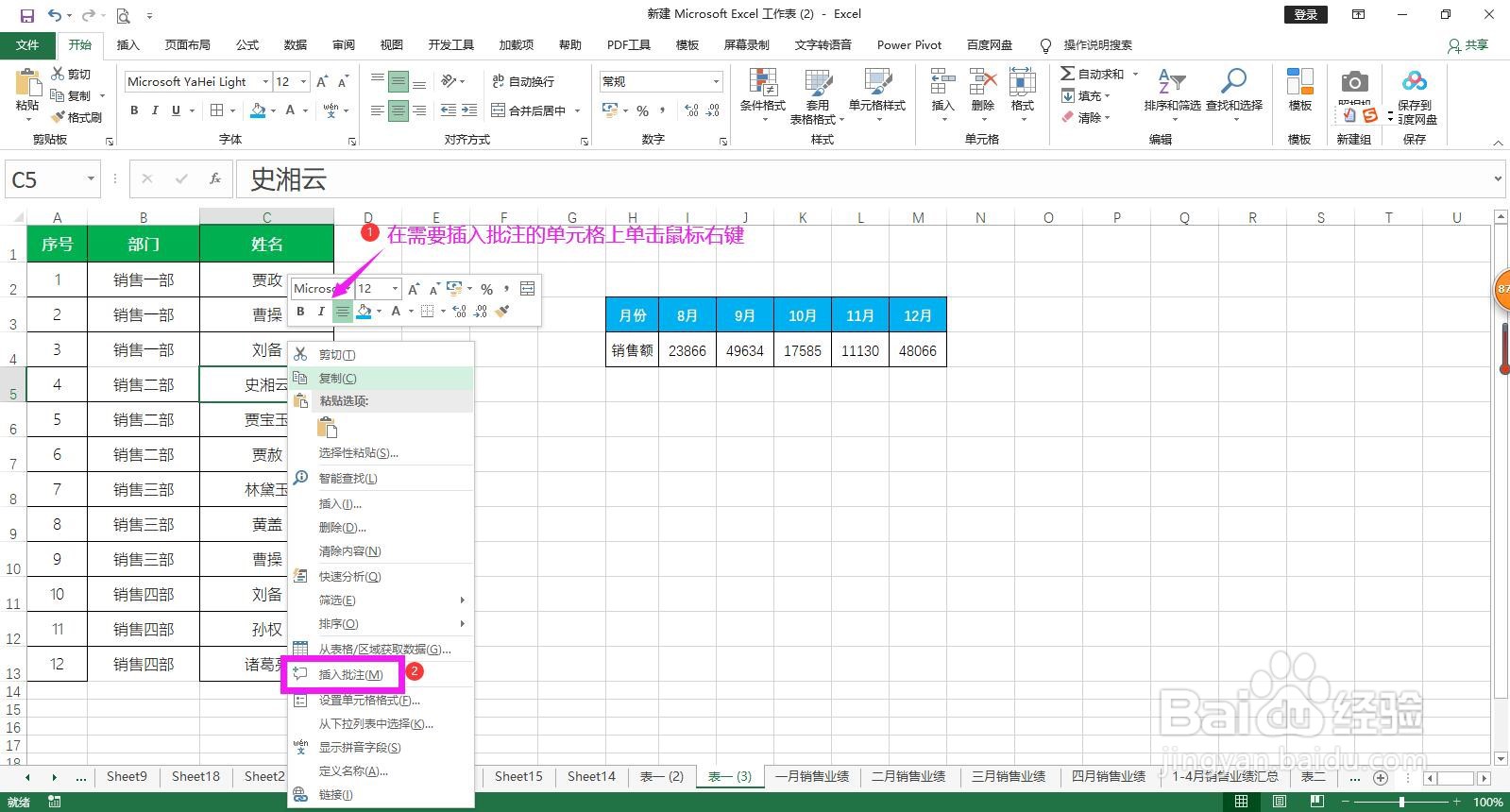This screenshot has height=812, width=1510.
Task: Click the Undo arrow icon
Action: [55, 15]
